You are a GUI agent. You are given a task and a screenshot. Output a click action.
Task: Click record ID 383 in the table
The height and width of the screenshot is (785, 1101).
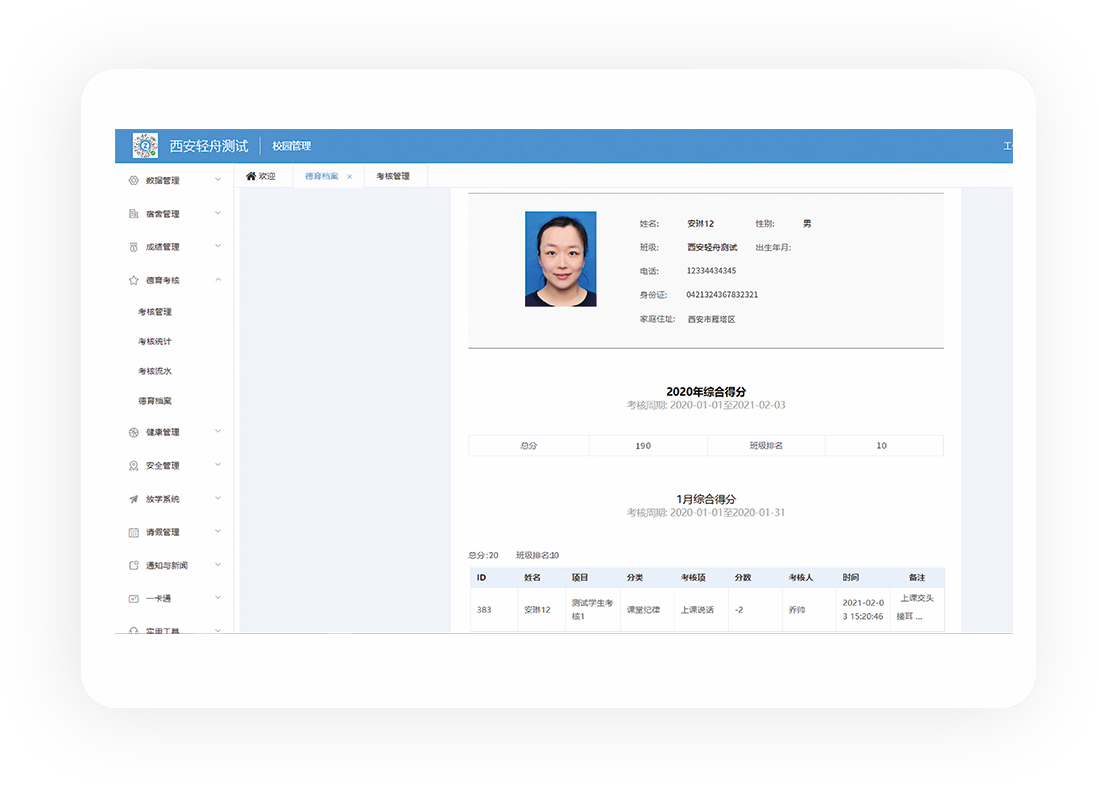[484, 610]
